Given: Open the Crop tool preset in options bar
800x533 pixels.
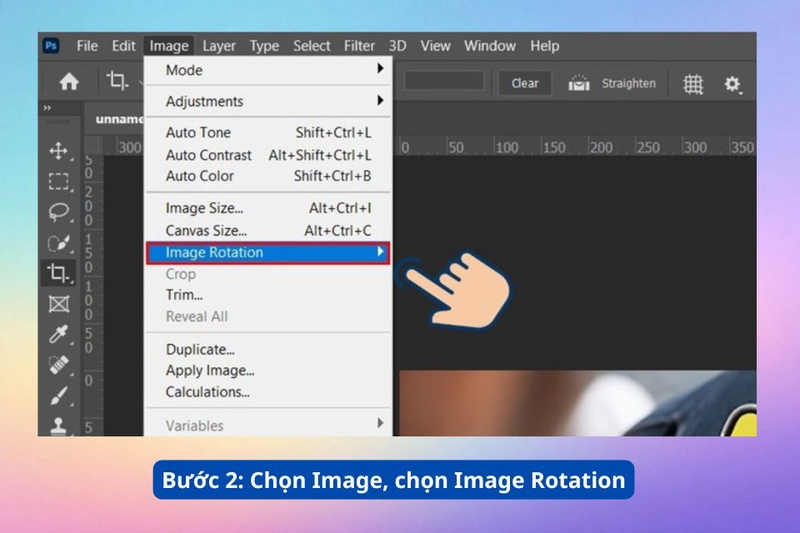Looking at the screenshot, I should pyautogui.click(x=118, y=81).
